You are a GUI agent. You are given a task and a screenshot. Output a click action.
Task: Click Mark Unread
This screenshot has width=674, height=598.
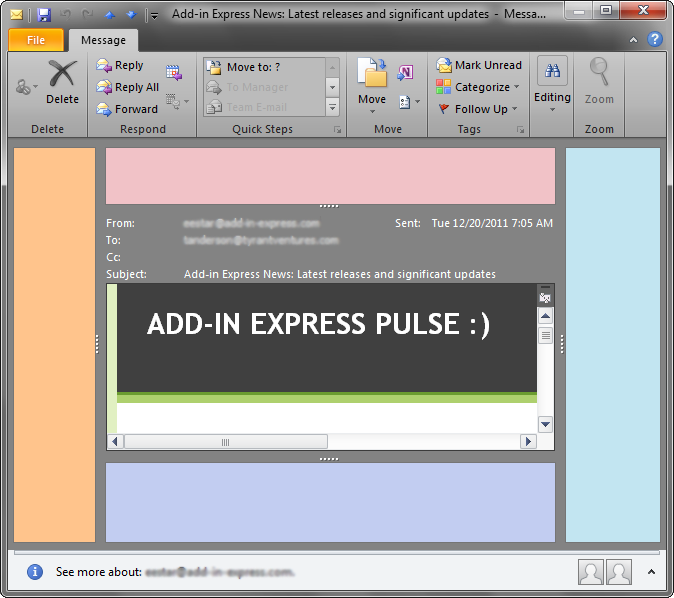pos(479,65)
